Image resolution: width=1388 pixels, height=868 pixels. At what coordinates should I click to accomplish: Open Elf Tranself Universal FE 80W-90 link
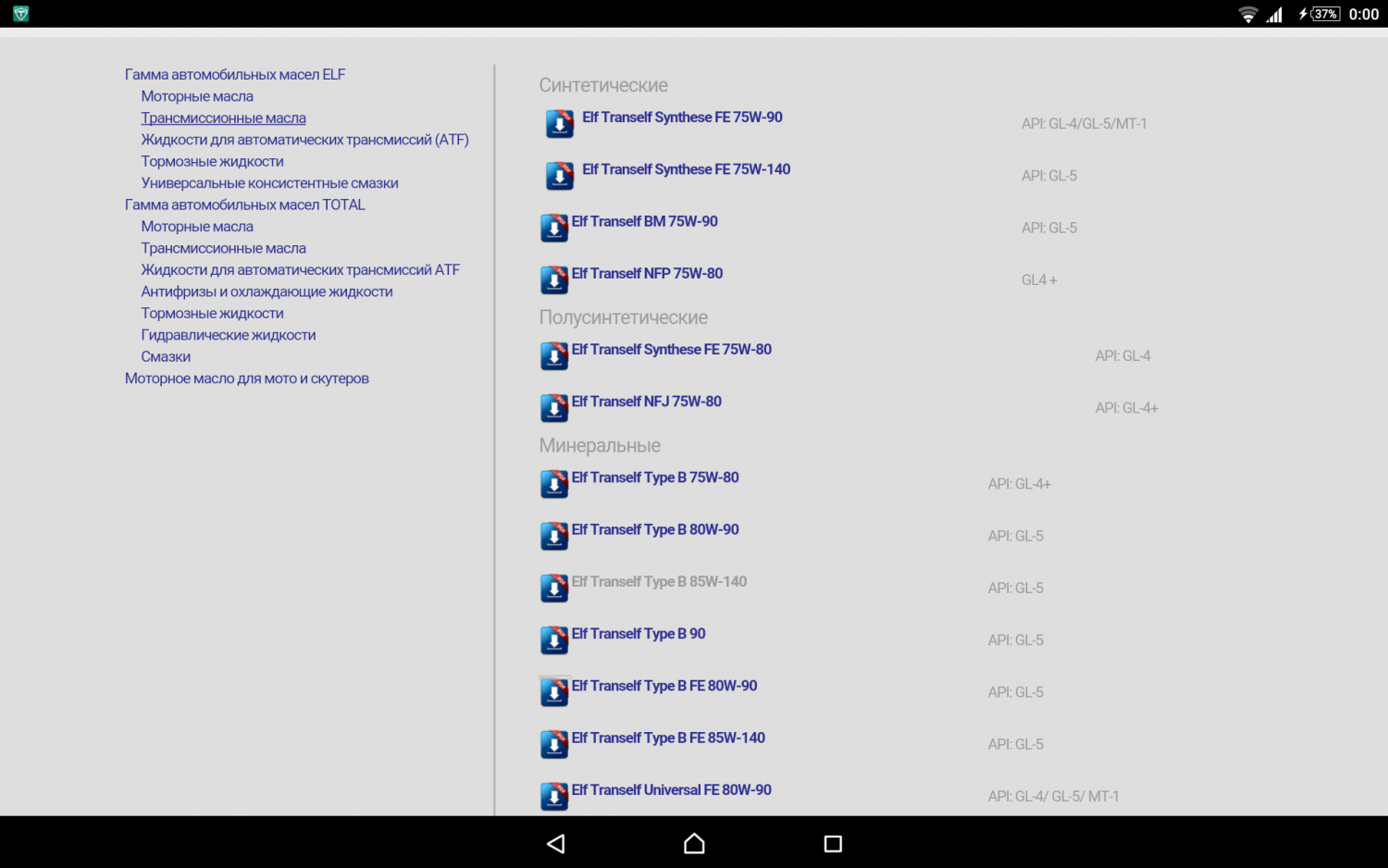click(671, 789)
